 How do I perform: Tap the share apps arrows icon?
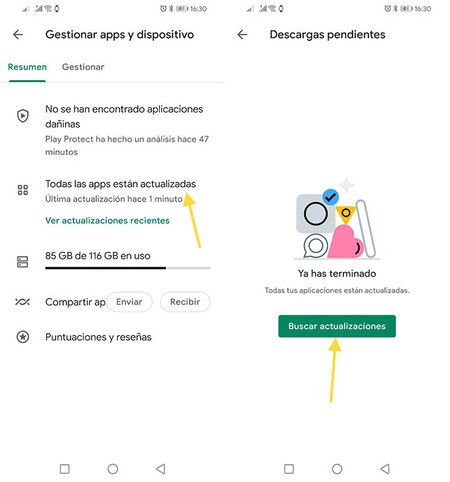(x=22, y=302)
